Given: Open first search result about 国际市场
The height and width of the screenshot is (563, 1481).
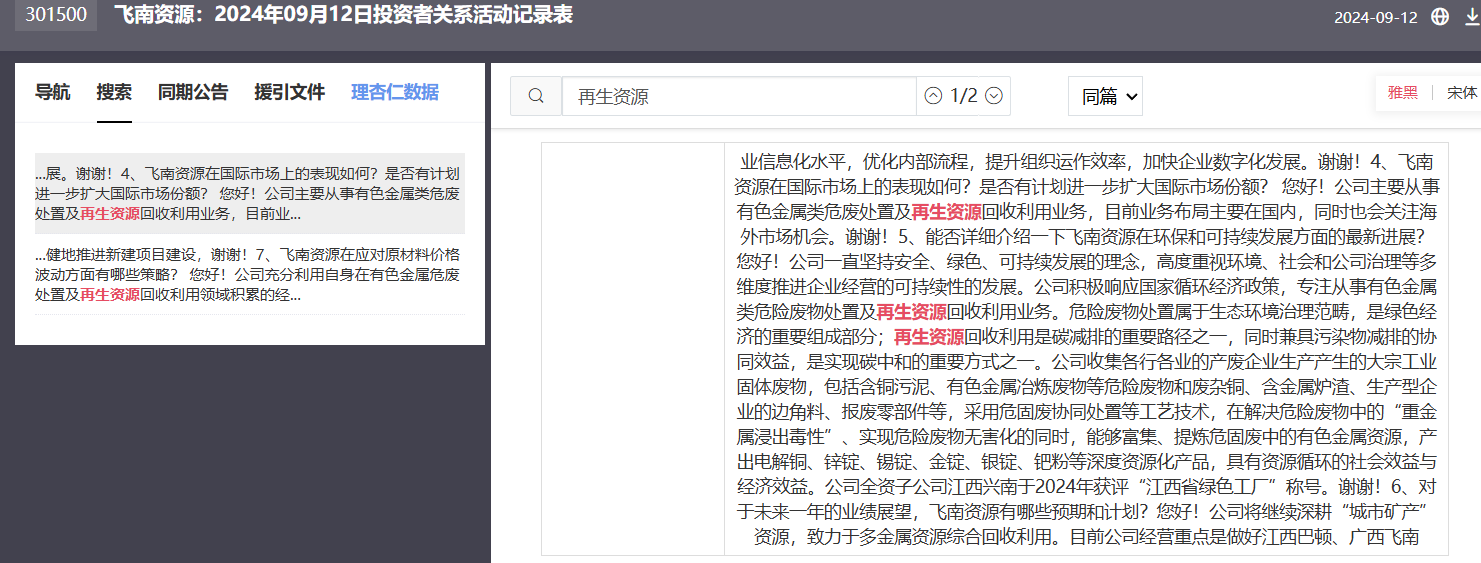Looking at the screenshot, I should tap(249, 193).
